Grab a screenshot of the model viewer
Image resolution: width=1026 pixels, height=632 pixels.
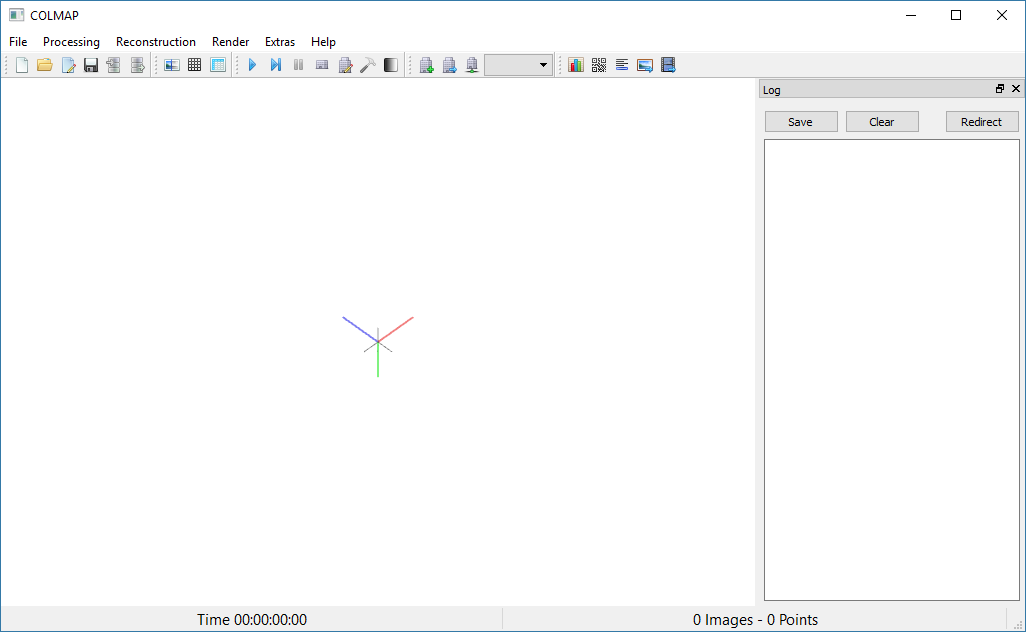pos(644,64)
